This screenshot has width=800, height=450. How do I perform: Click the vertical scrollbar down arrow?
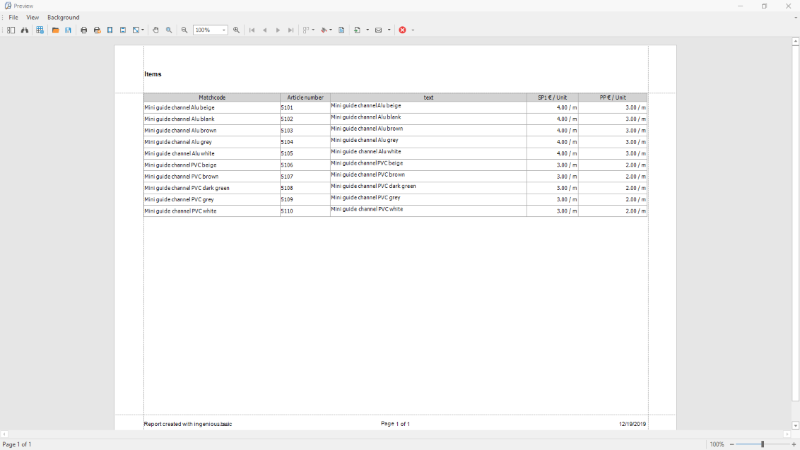coord(795,426)
